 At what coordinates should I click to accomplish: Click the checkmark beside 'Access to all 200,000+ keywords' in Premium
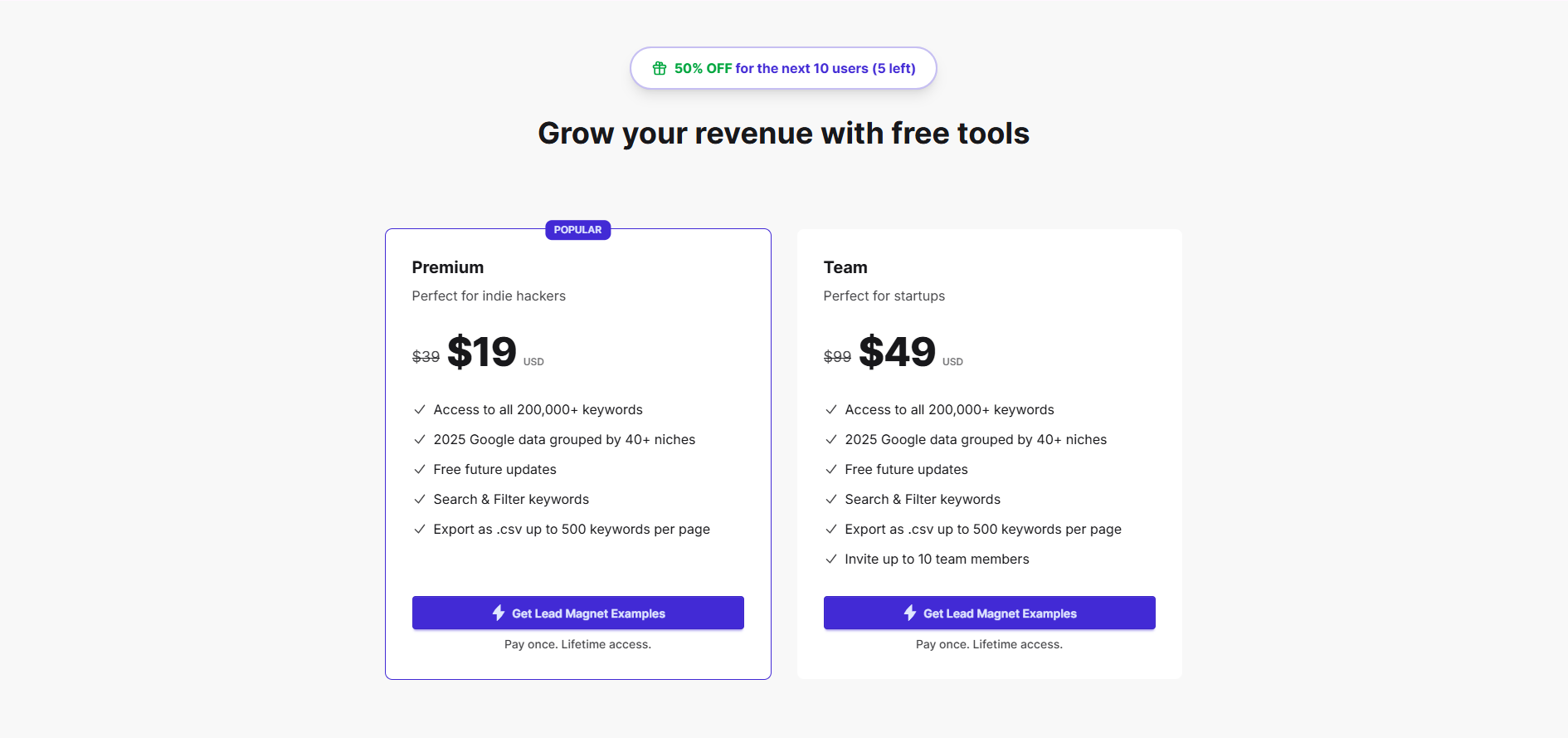(419, 409)
